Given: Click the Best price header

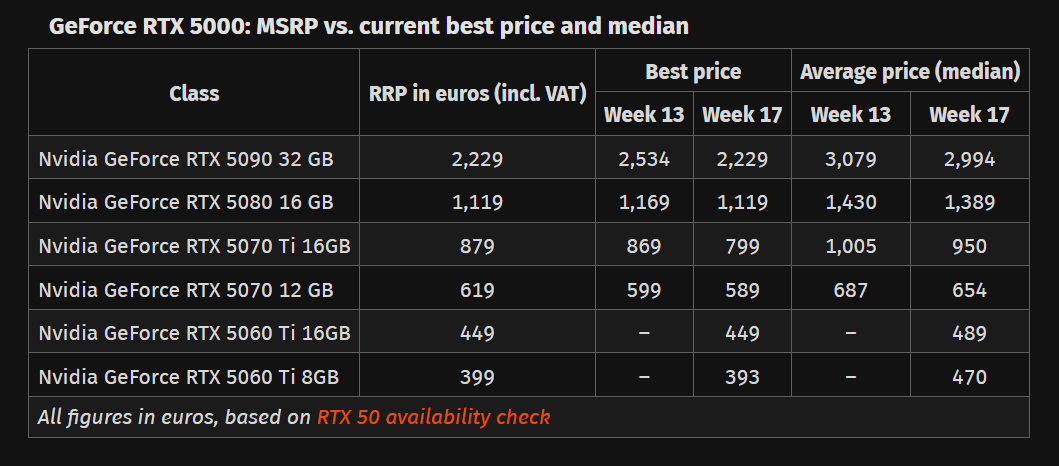Looking at the screenshot, I should coord(693,71).
